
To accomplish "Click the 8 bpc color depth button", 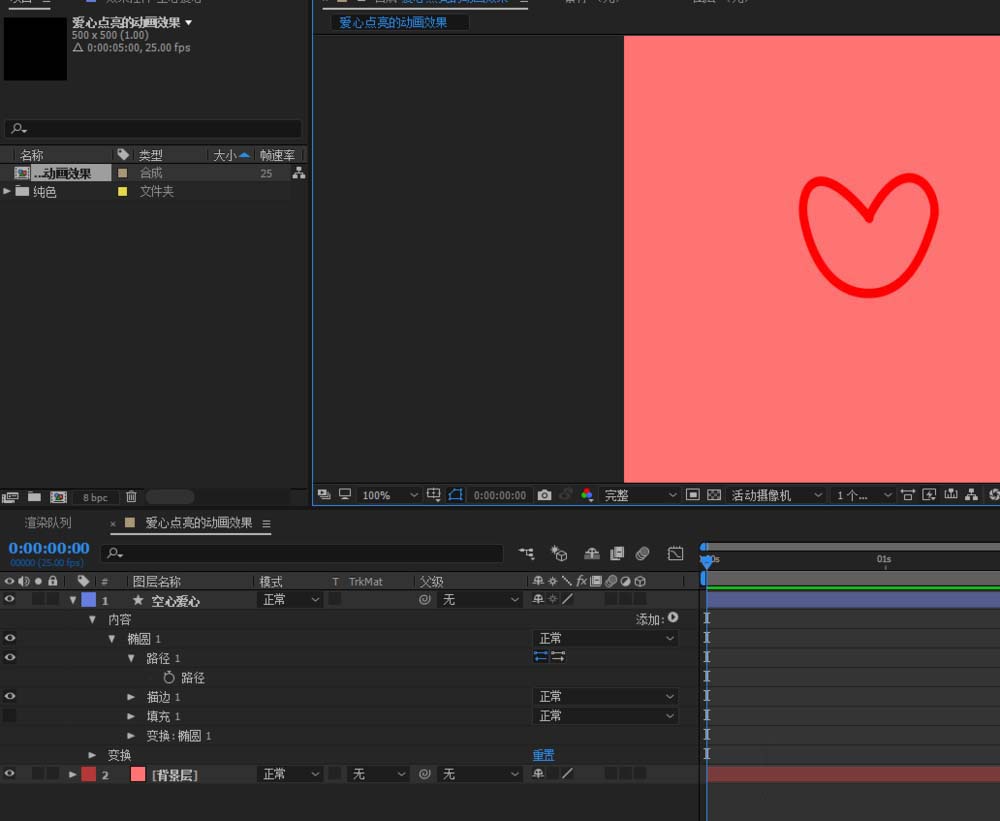I will tap(96, 497).
